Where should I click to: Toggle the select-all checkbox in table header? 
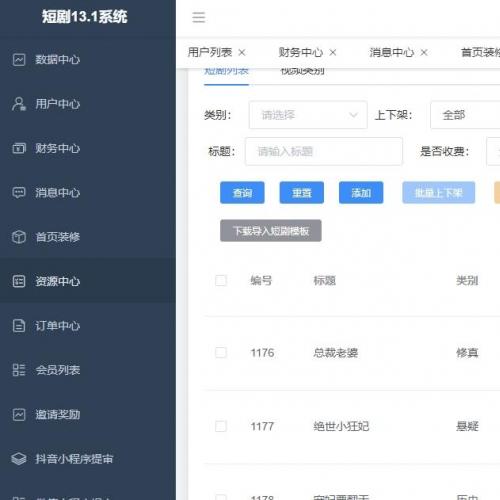221,280
